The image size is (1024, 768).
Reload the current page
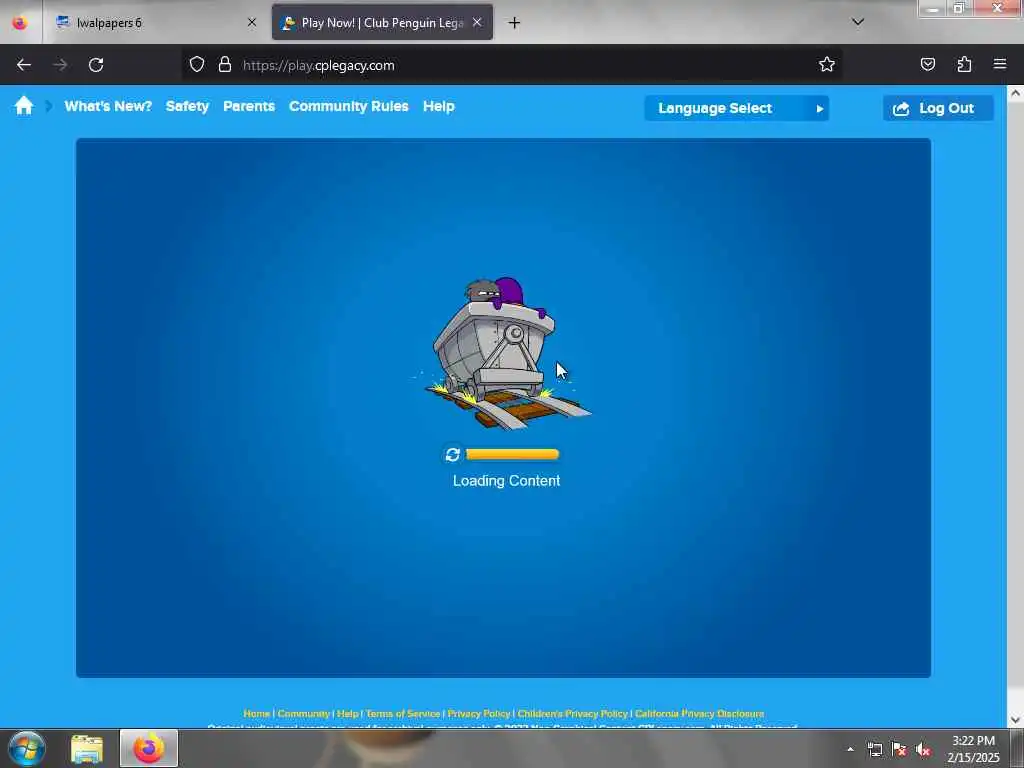pos(96,65)
